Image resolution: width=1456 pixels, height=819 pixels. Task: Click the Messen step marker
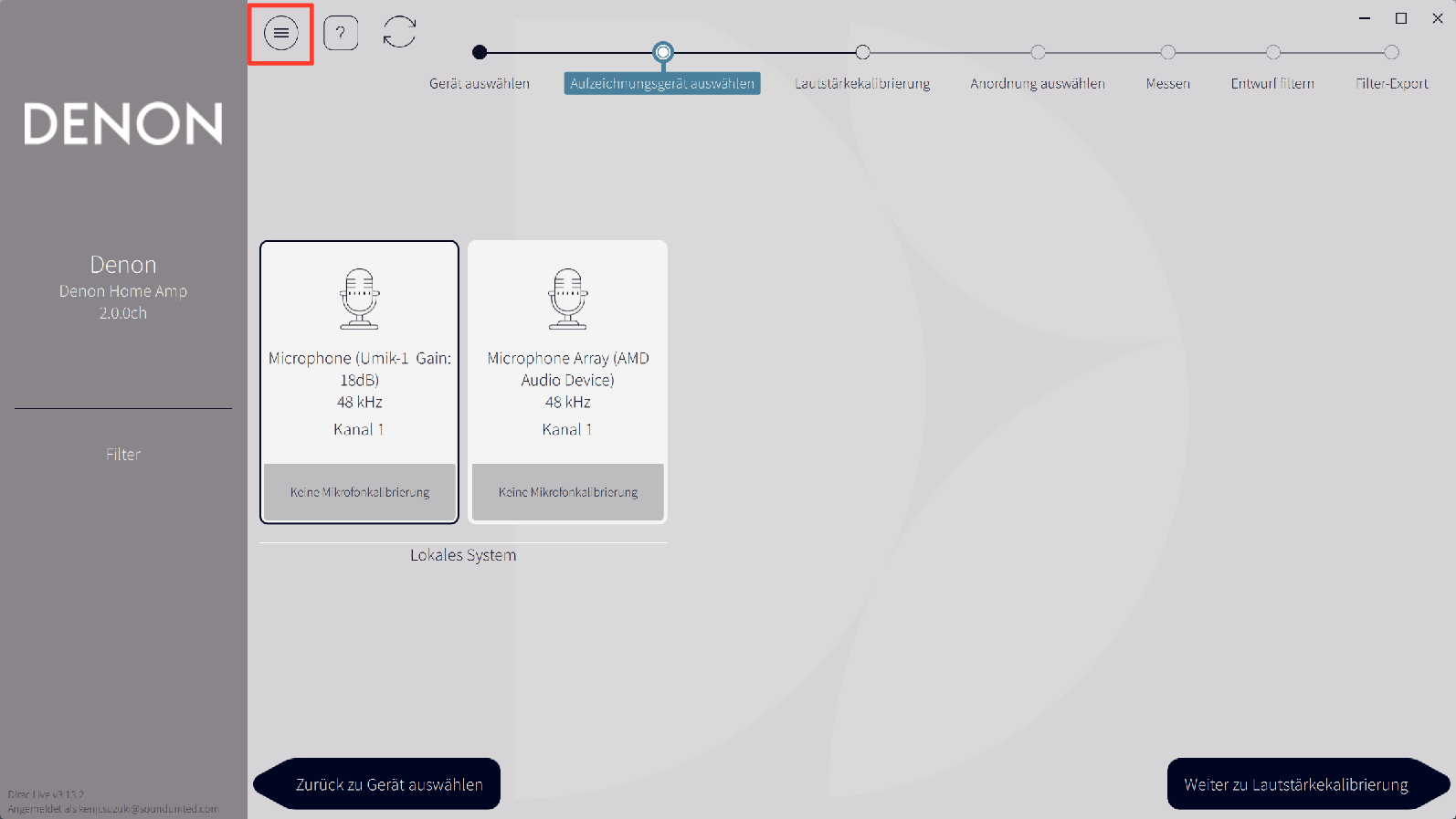[x=1167, y=53]
